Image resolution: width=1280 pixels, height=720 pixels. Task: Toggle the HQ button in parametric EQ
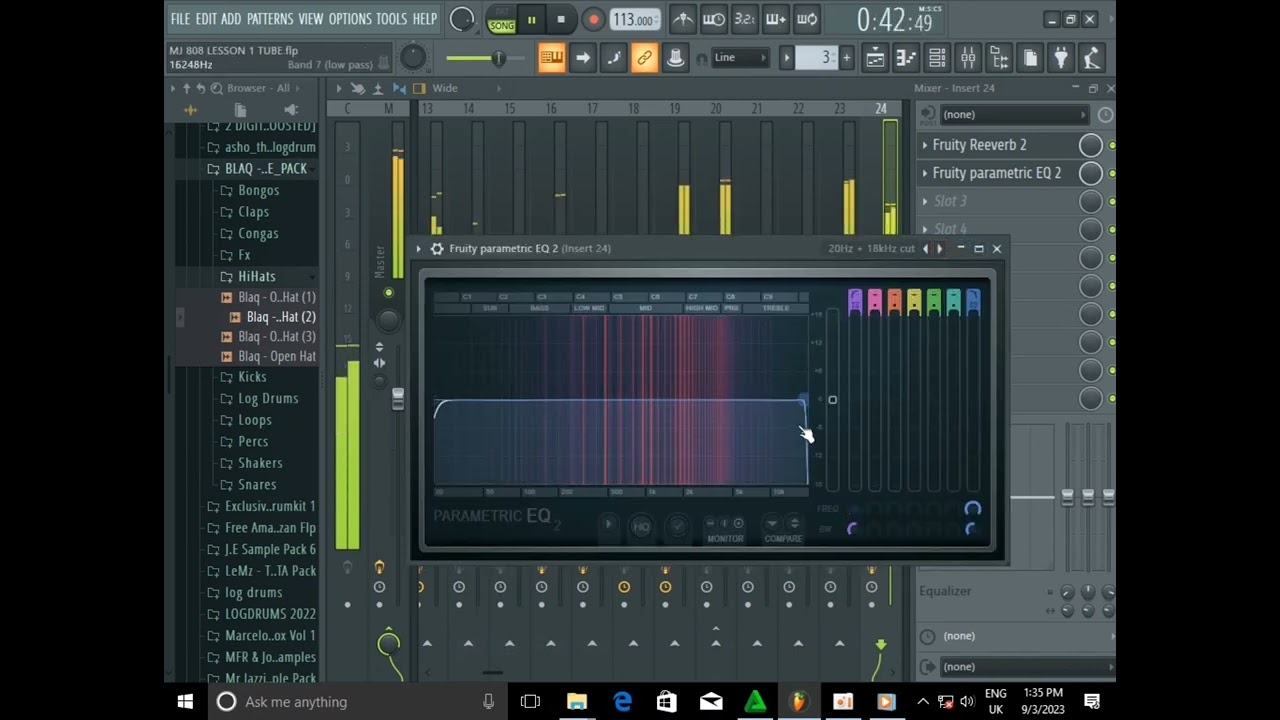[642, 526]
